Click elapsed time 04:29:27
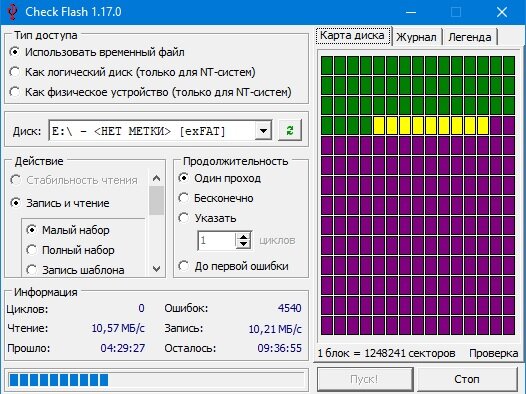 123,348
